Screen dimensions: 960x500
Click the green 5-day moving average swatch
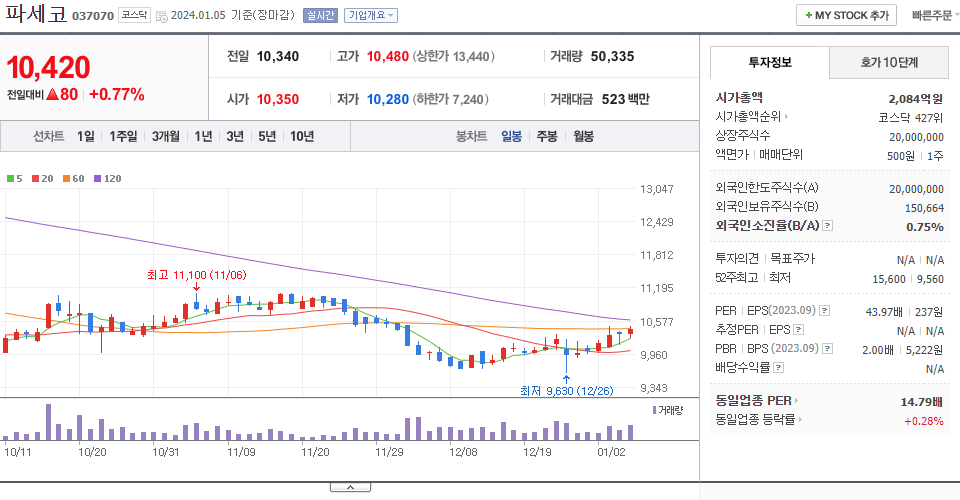[x=10, y=179]
